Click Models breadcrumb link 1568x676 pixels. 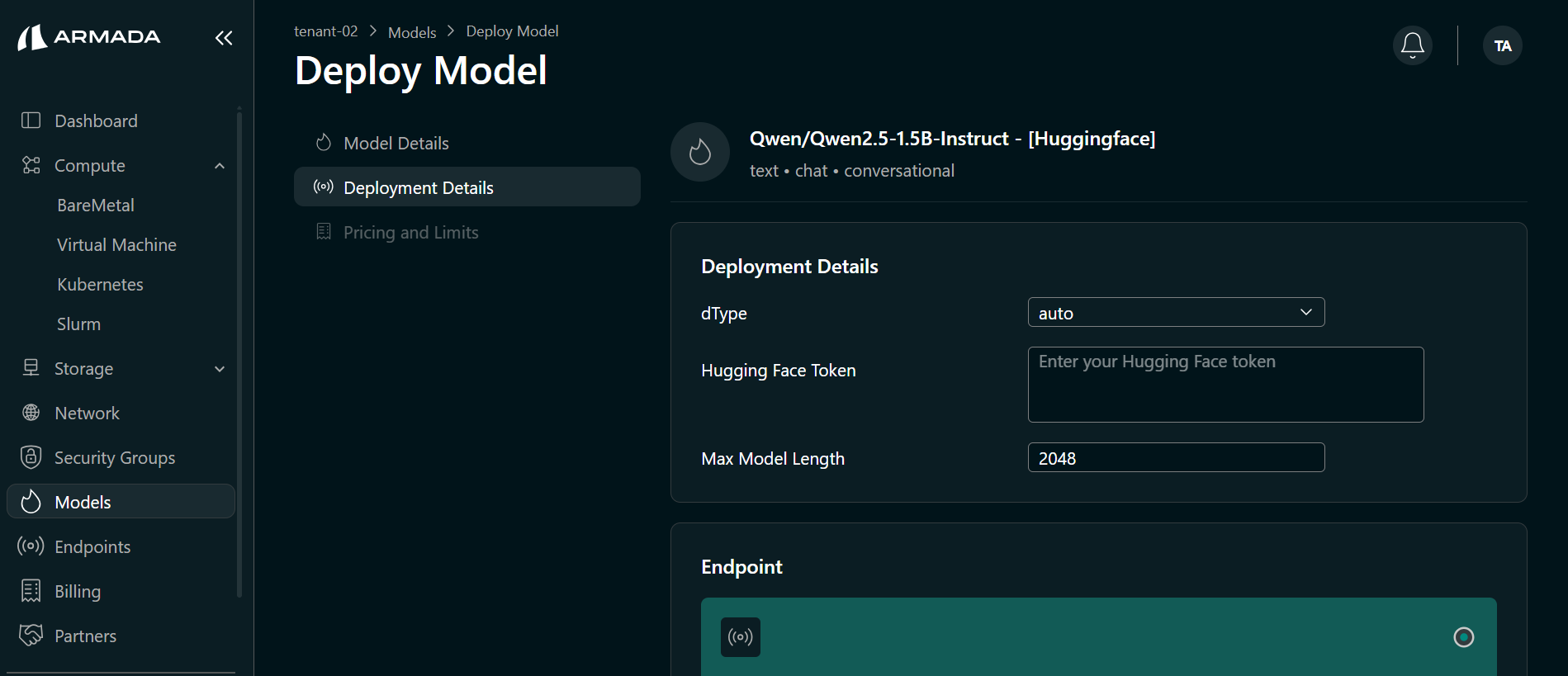(x=412, y=32)
